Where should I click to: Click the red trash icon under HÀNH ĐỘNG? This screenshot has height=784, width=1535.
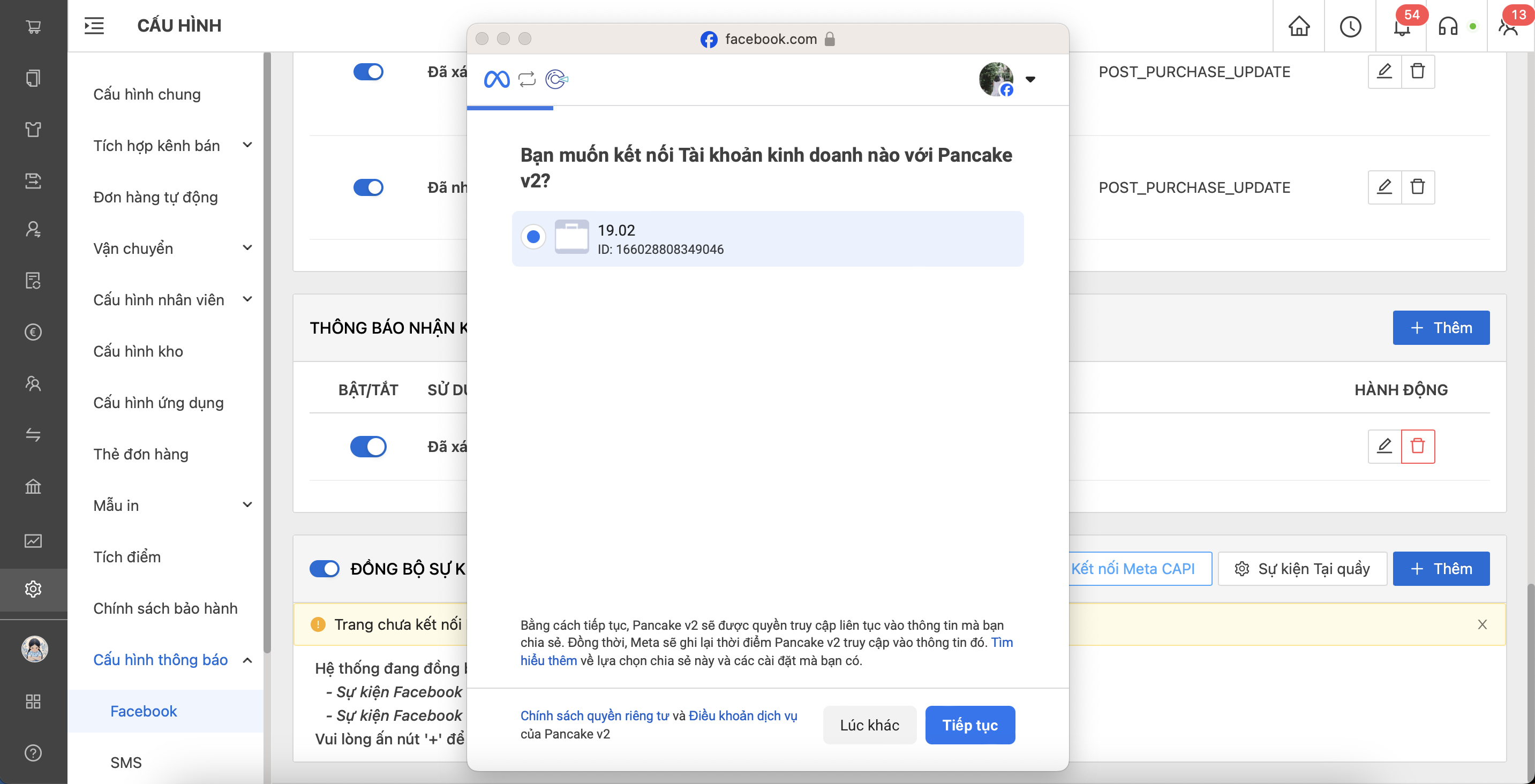click(x=1418, y=446)
